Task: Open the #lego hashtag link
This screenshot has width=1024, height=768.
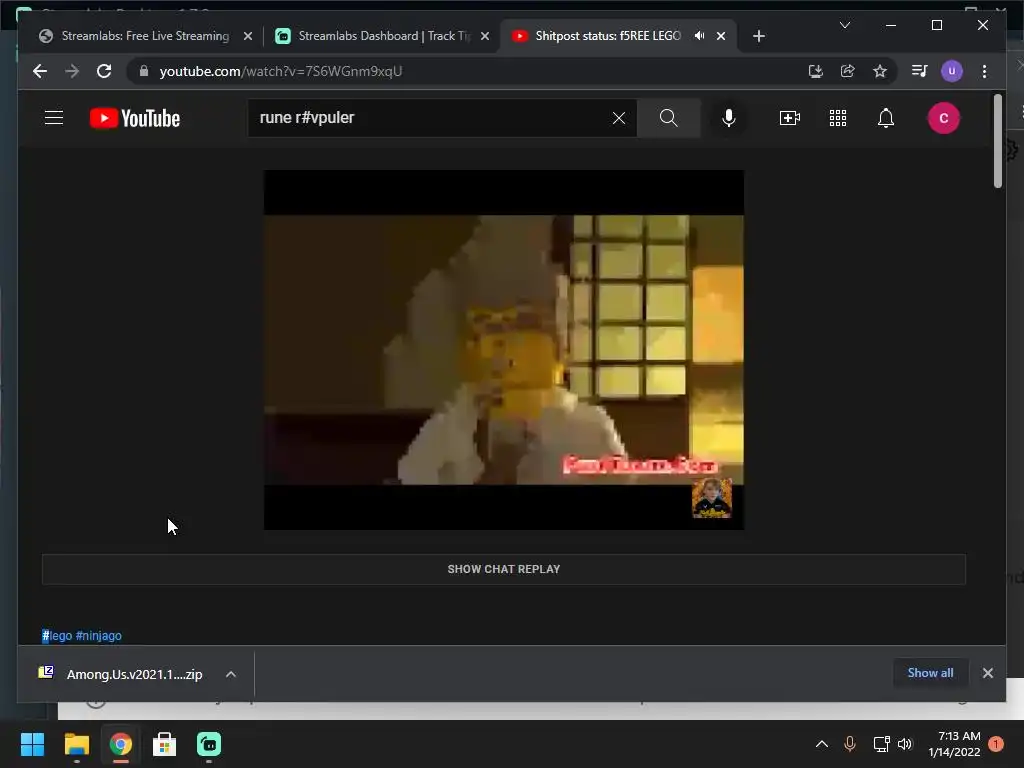Action: coord(57,635)
